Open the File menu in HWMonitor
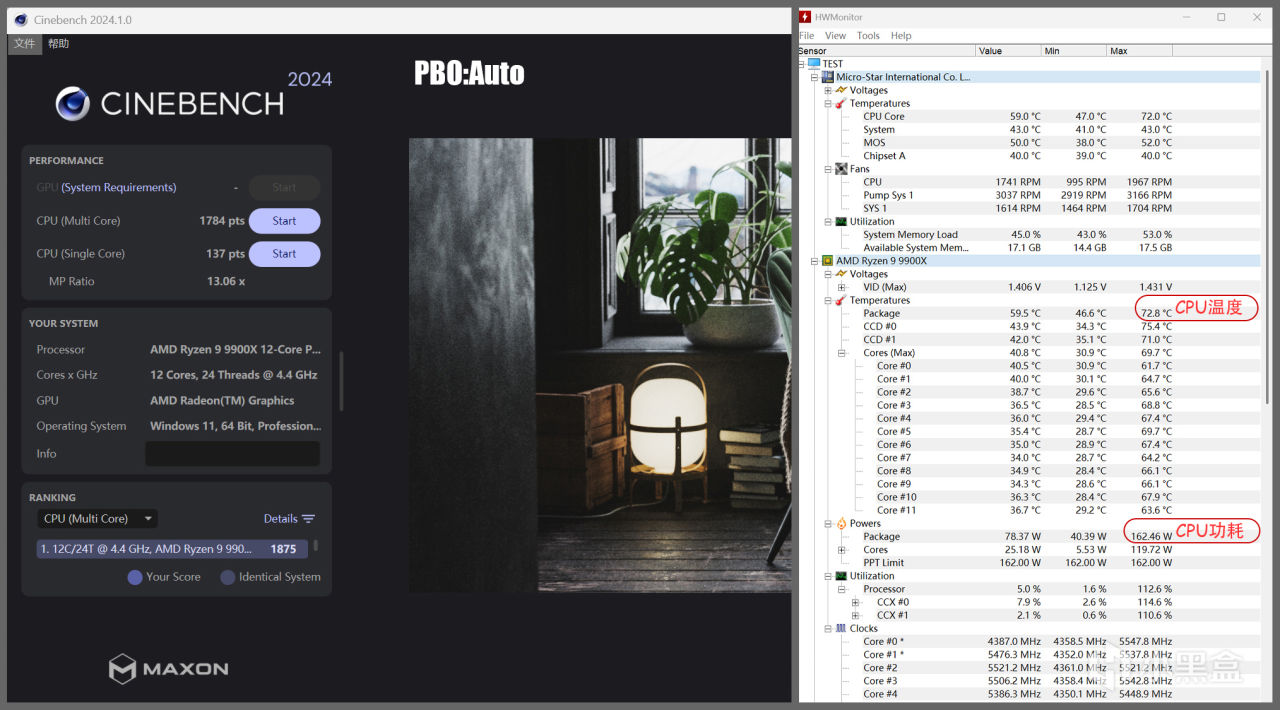Screen dimensions: 1280x710 (806, 35)
